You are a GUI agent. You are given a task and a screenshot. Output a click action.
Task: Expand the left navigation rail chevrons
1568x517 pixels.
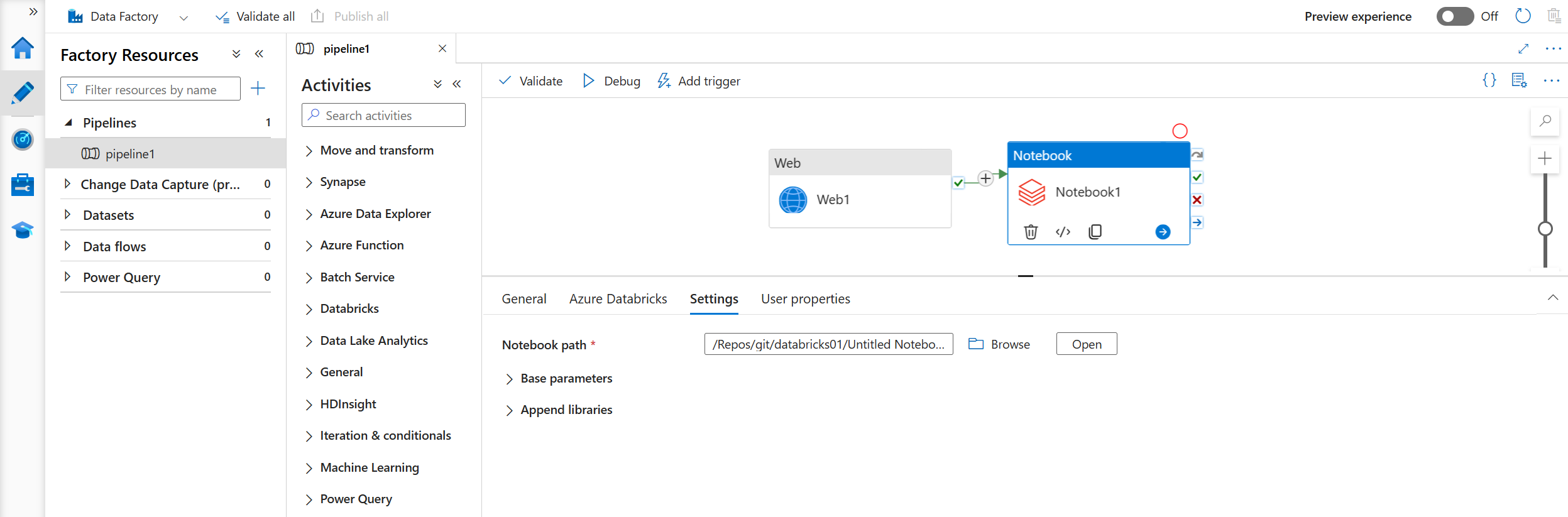[x=33, y=11]
